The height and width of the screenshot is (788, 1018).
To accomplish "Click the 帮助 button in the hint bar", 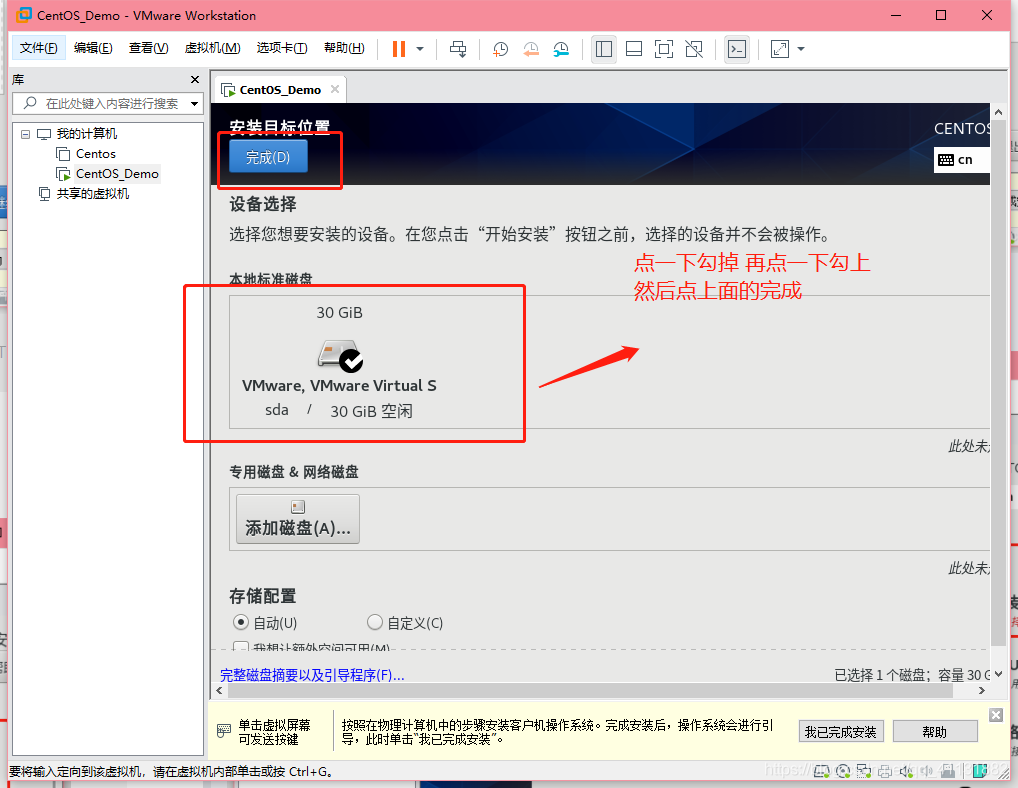I will click(935, 732).
